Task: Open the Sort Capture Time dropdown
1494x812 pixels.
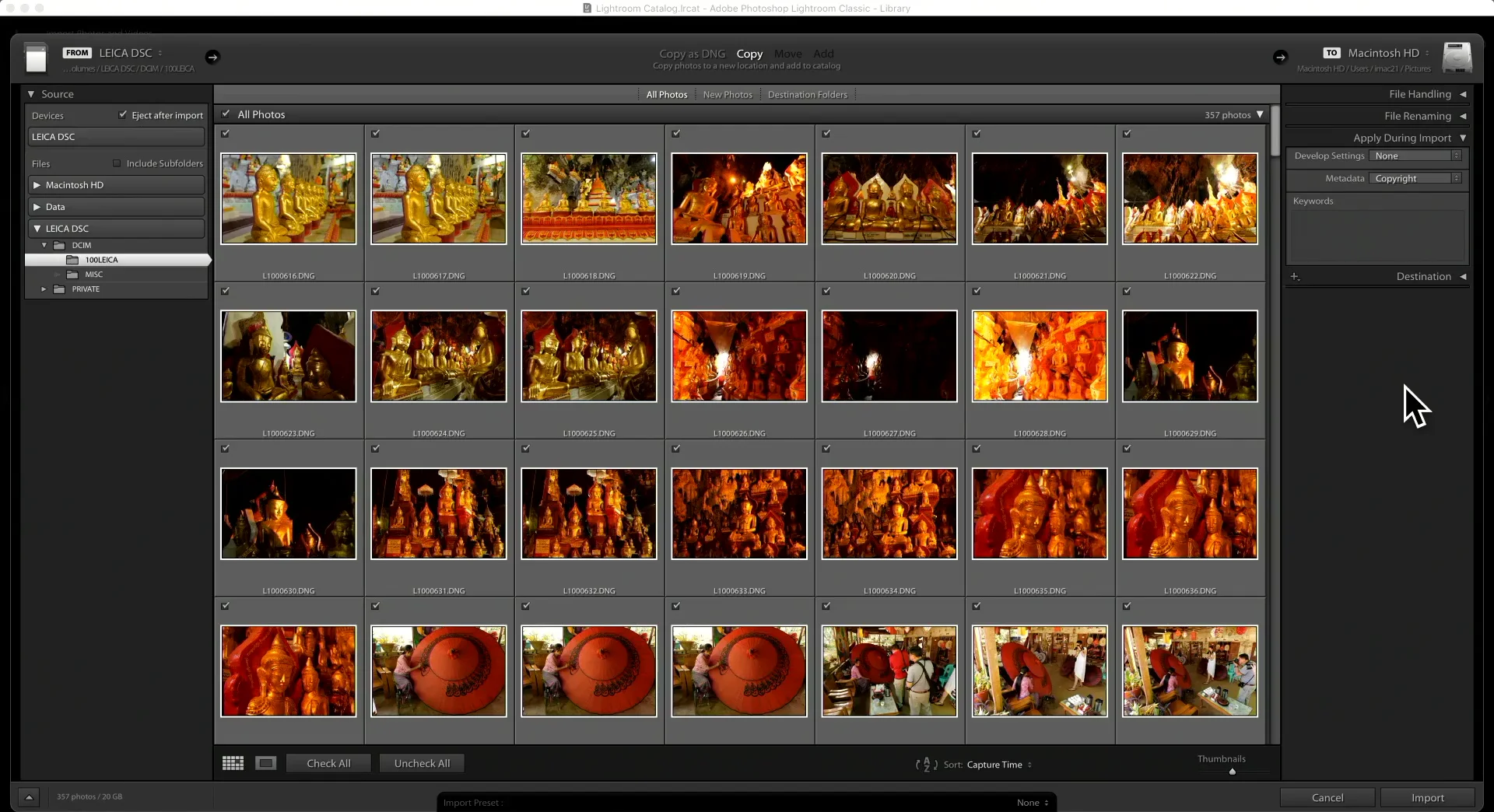Action: point(999,765)
